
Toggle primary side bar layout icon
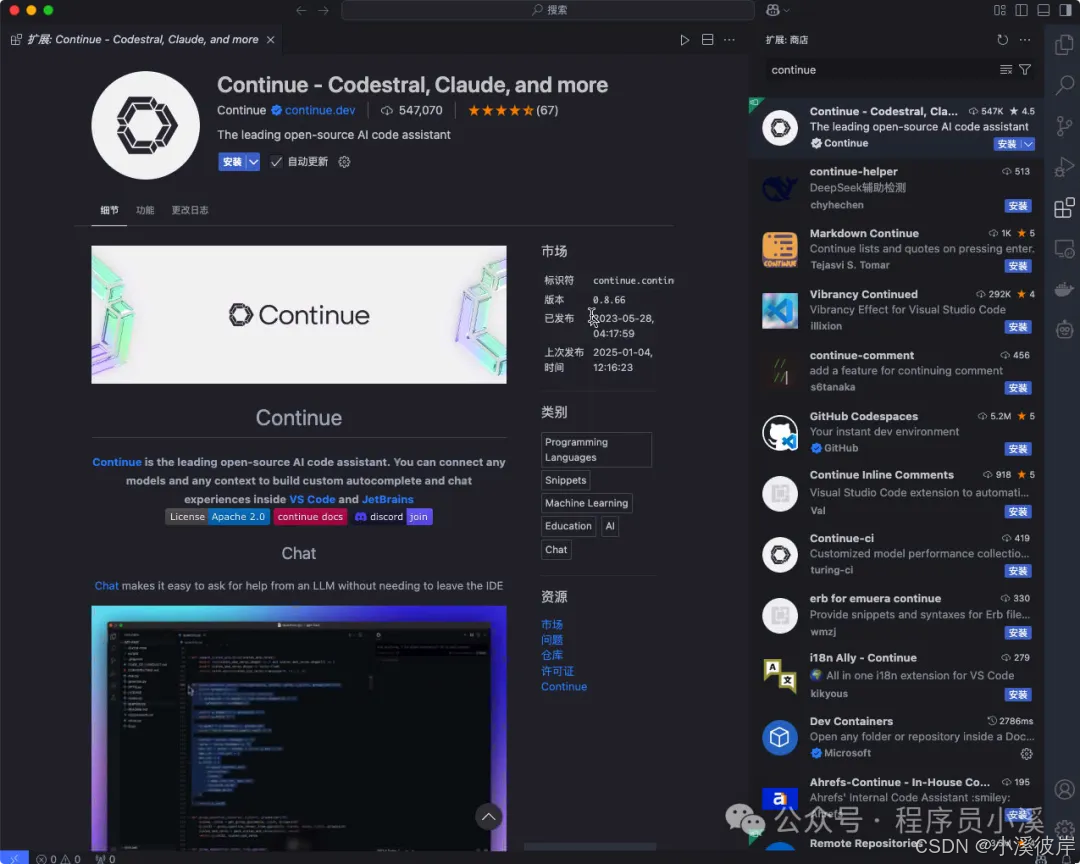[x=1021, y=10]
